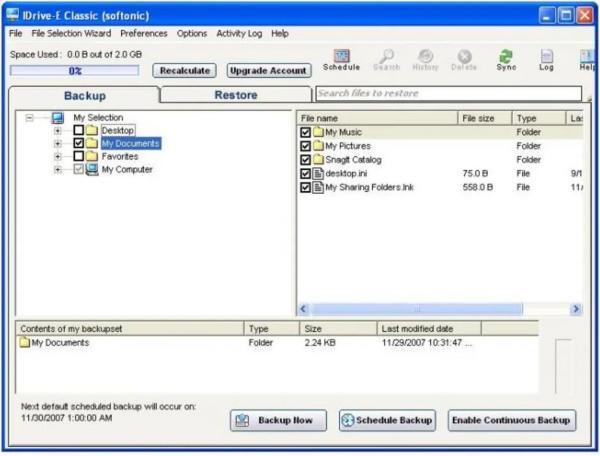Expand the My Documents tree node
The image size is (600, 456).
tap(57, 144)
